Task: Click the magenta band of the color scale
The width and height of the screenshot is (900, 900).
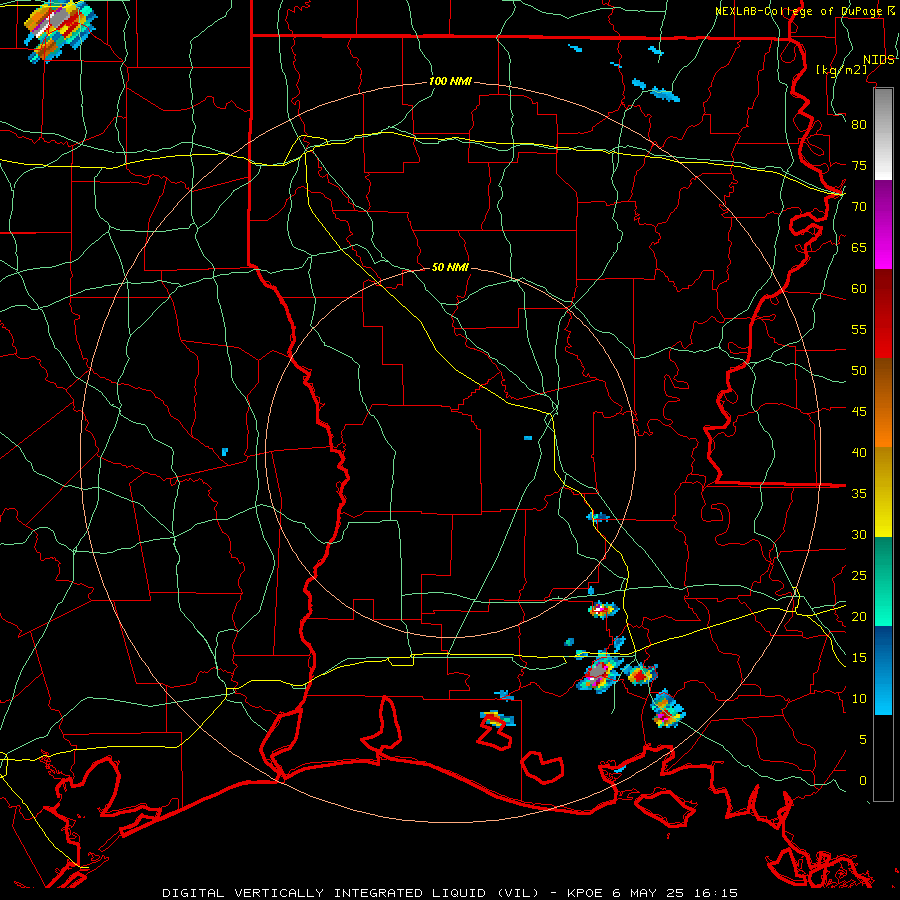Action: 883,225
